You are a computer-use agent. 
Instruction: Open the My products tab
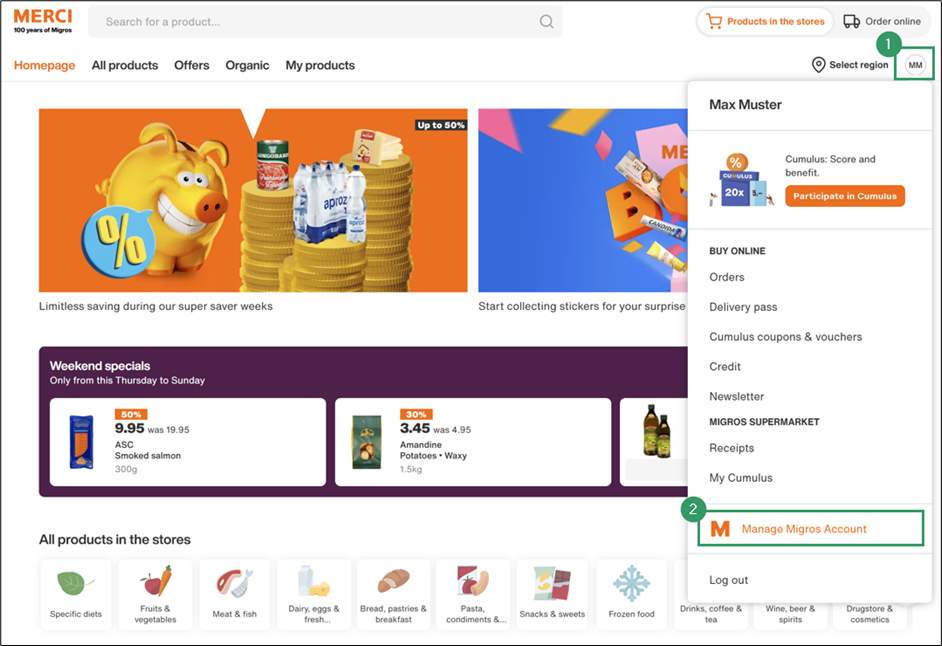(x=320, y=65)
